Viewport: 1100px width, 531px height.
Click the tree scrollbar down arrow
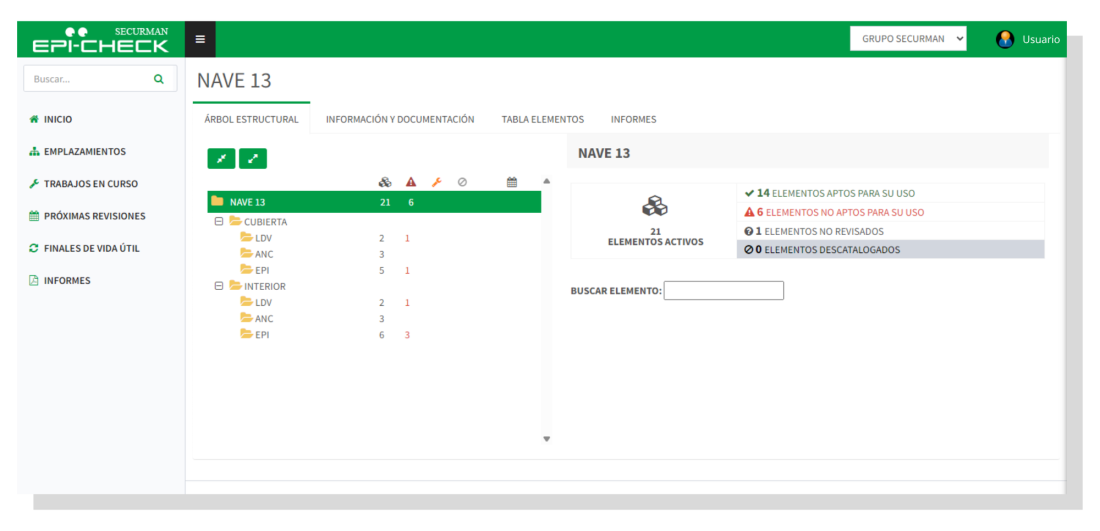coord(546,438)
